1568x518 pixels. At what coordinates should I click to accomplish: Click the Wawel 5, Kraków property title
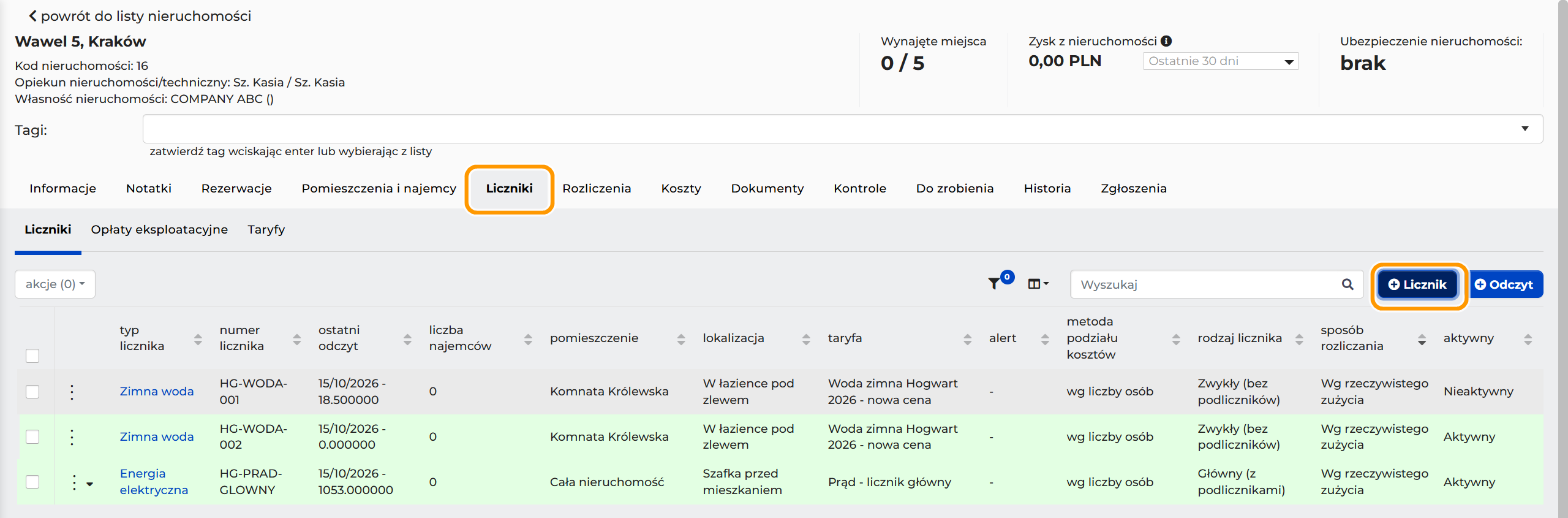(x=81, y=42)
